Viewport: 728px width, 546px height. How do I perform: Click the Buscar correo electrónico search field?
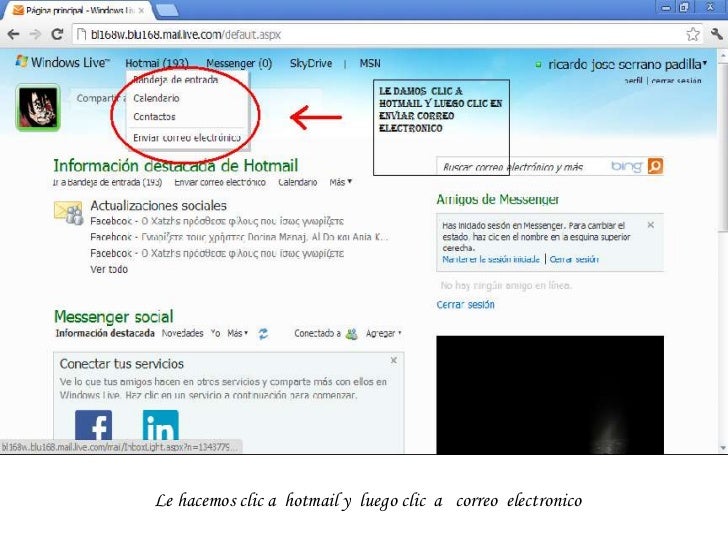click(x=523, y=166)
